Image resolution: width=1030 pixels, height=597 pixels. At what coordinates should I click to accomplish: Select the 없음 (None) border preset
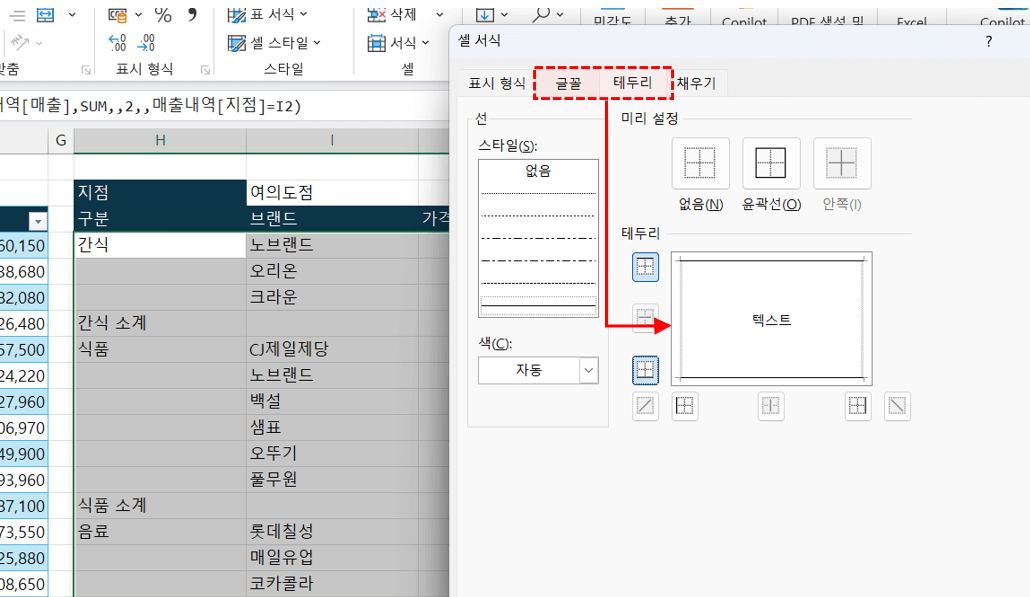(701, 163)
